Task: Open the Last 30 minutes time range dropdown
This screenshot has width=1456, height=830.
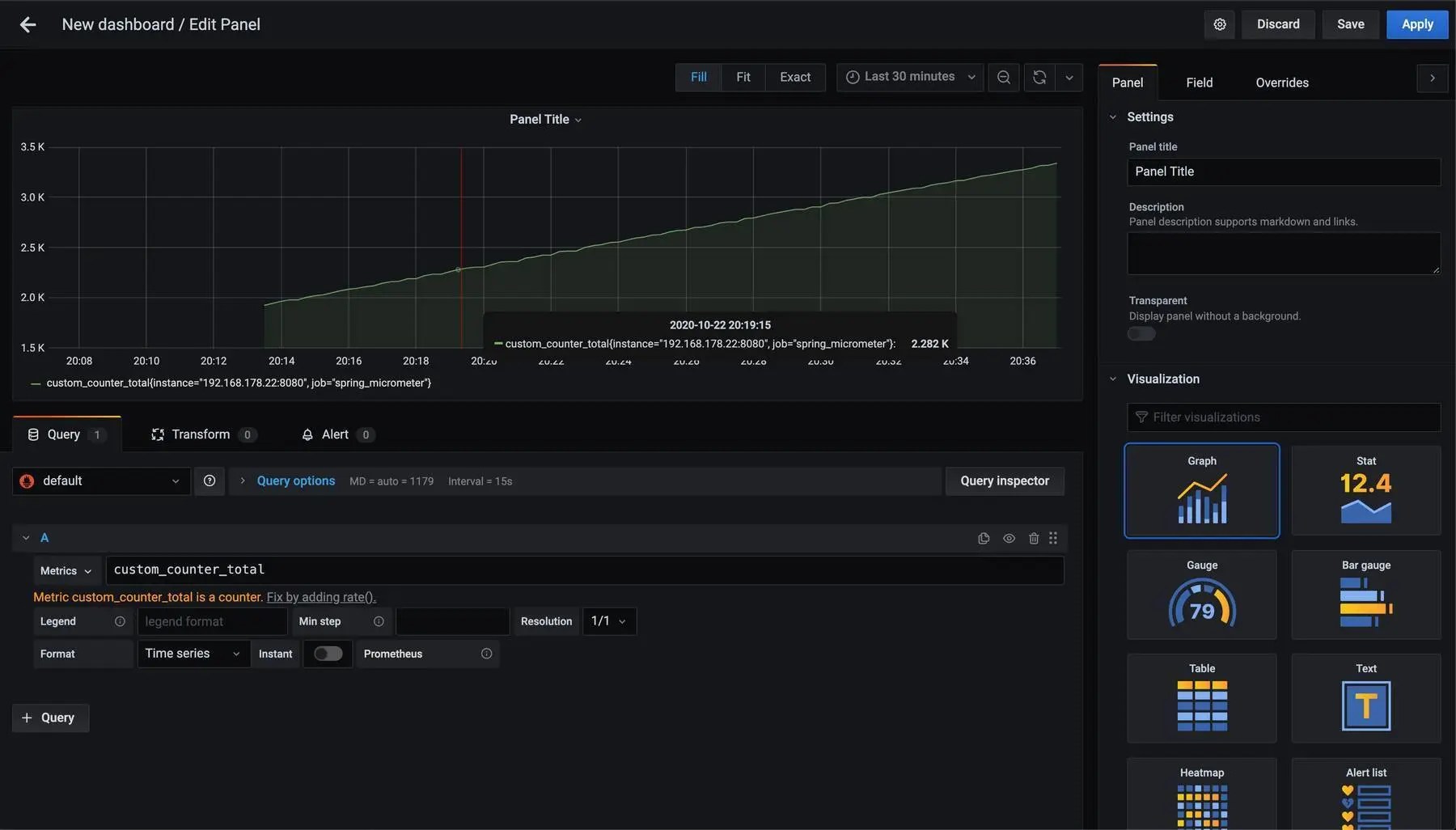Action: (909, 75)
